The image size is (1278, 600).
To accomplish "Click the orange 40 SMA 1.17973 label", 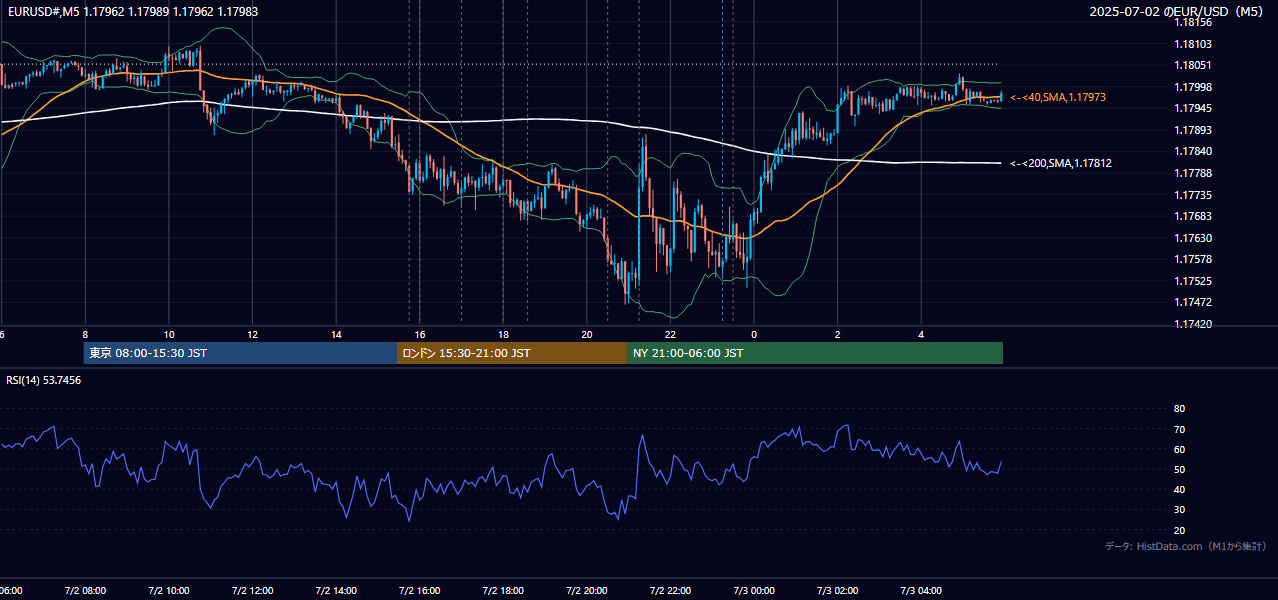I will pos(1058,97).
